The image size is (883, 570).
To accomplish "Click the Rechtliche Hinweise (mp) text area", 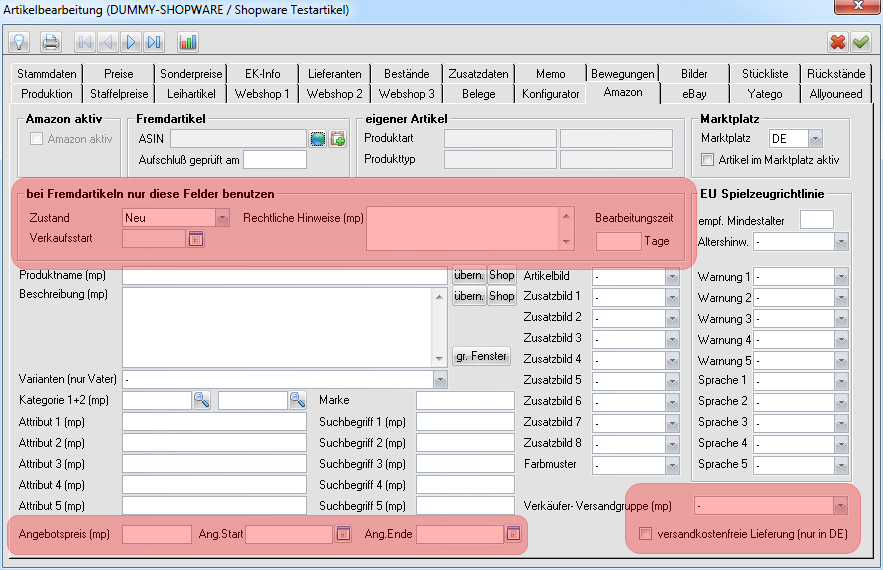I will pos(463,229).
